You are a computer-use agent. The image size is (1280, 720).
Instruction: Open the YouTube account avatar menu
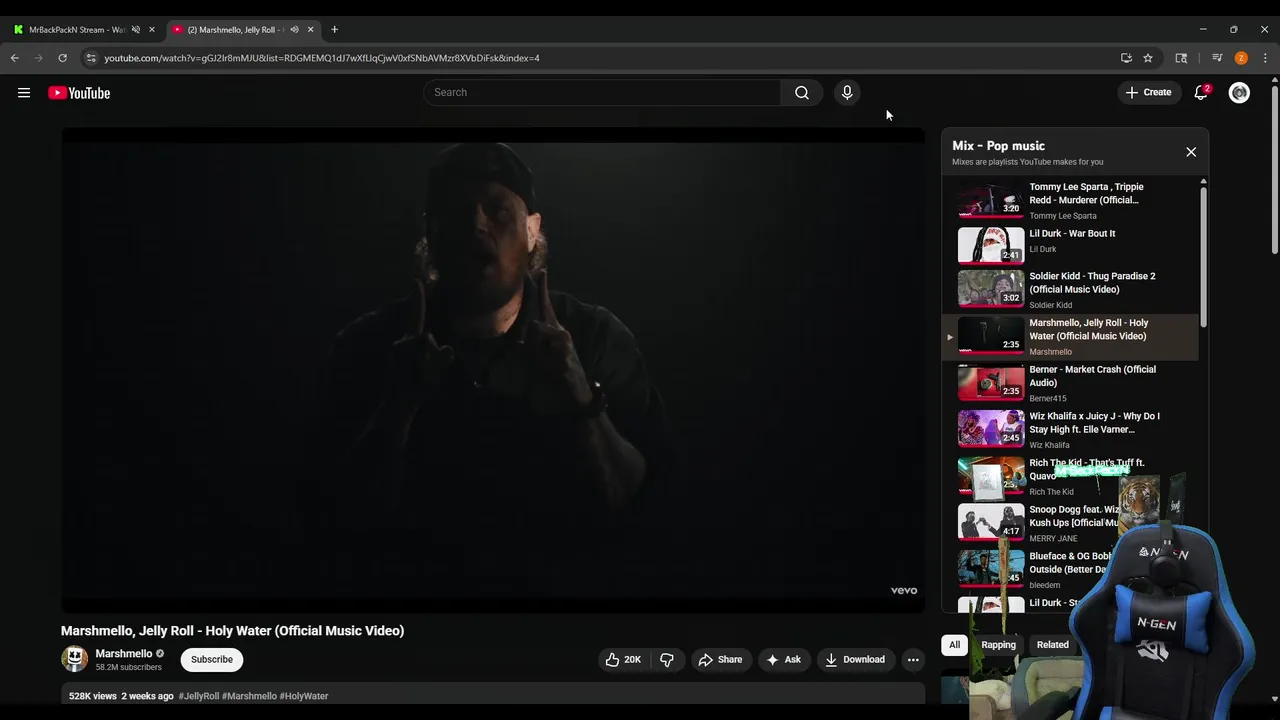[x=1239, y=93]
